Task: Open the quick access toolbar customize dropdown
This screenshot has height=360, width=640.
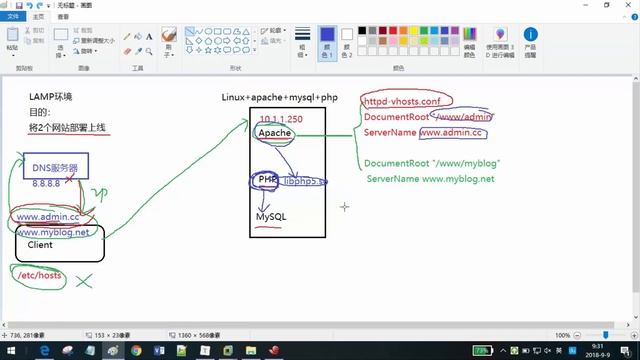Action: pyautogui.click(x=48, y=6)
